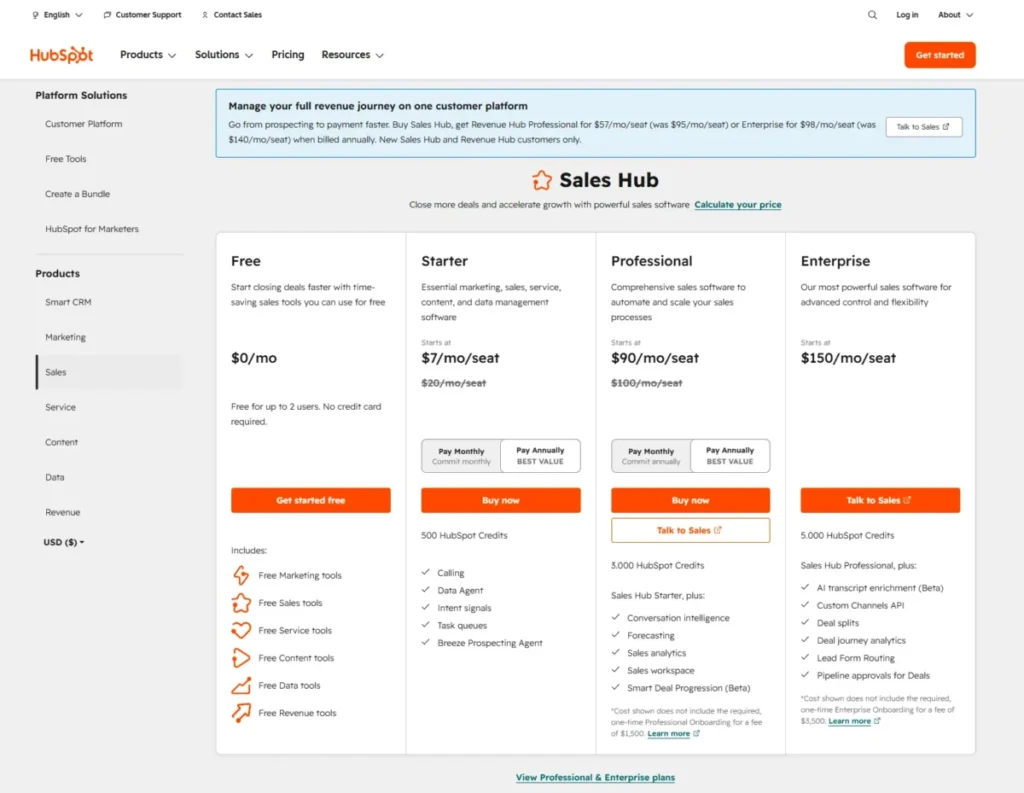Open Contact Sales link
Screen dimensions: 1024x793
[232, 14]
